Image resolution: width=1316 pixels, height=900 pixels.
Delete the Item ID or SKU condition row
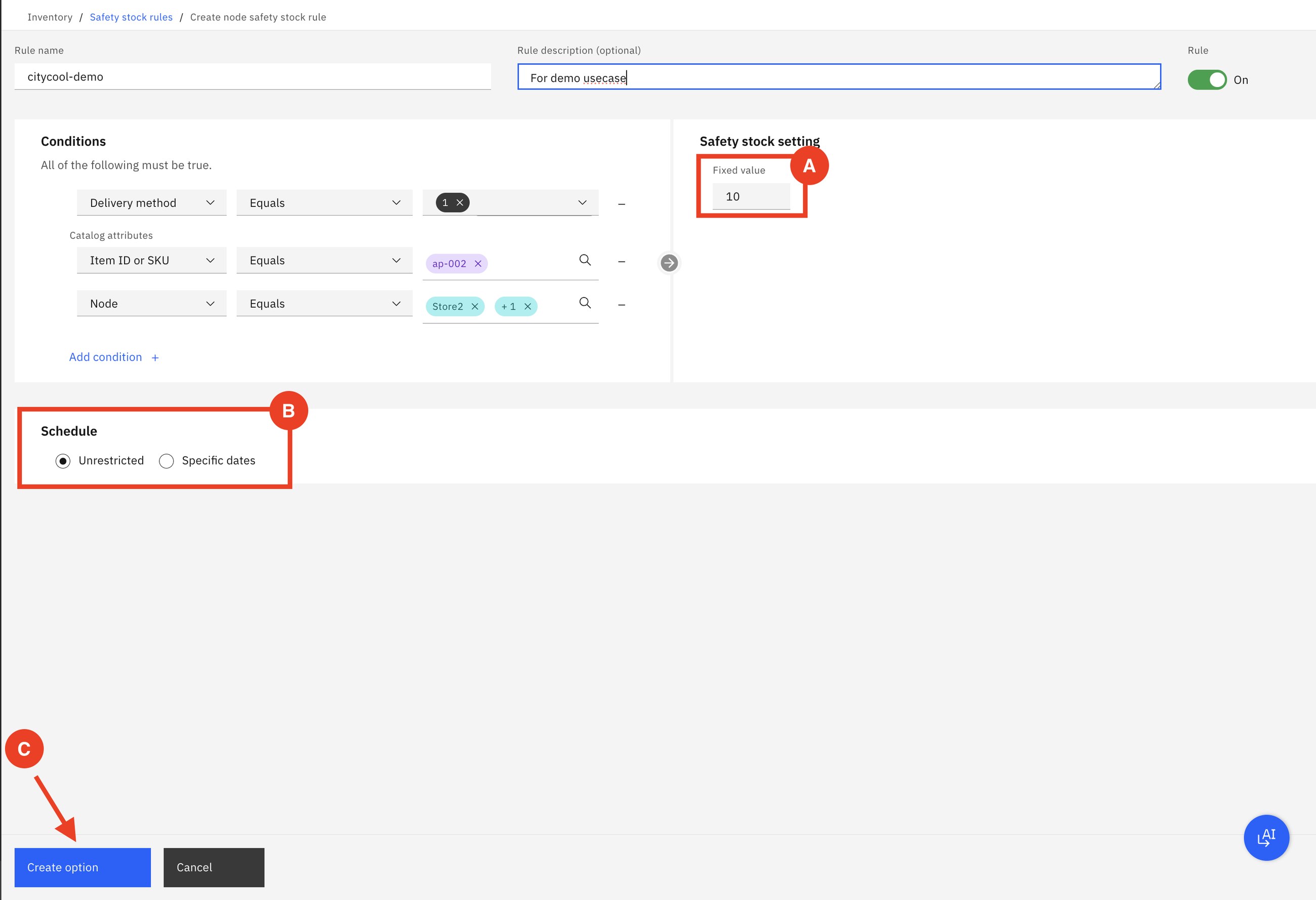[x=622, y=262]
